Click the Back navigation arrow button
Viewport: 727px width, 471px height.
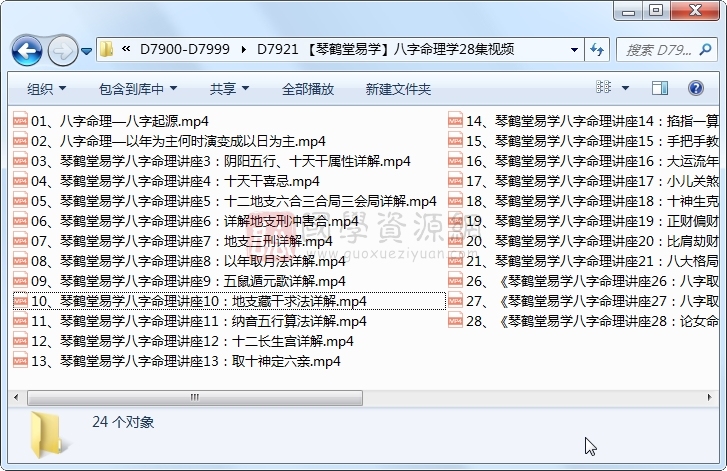(x=27, y=49)
